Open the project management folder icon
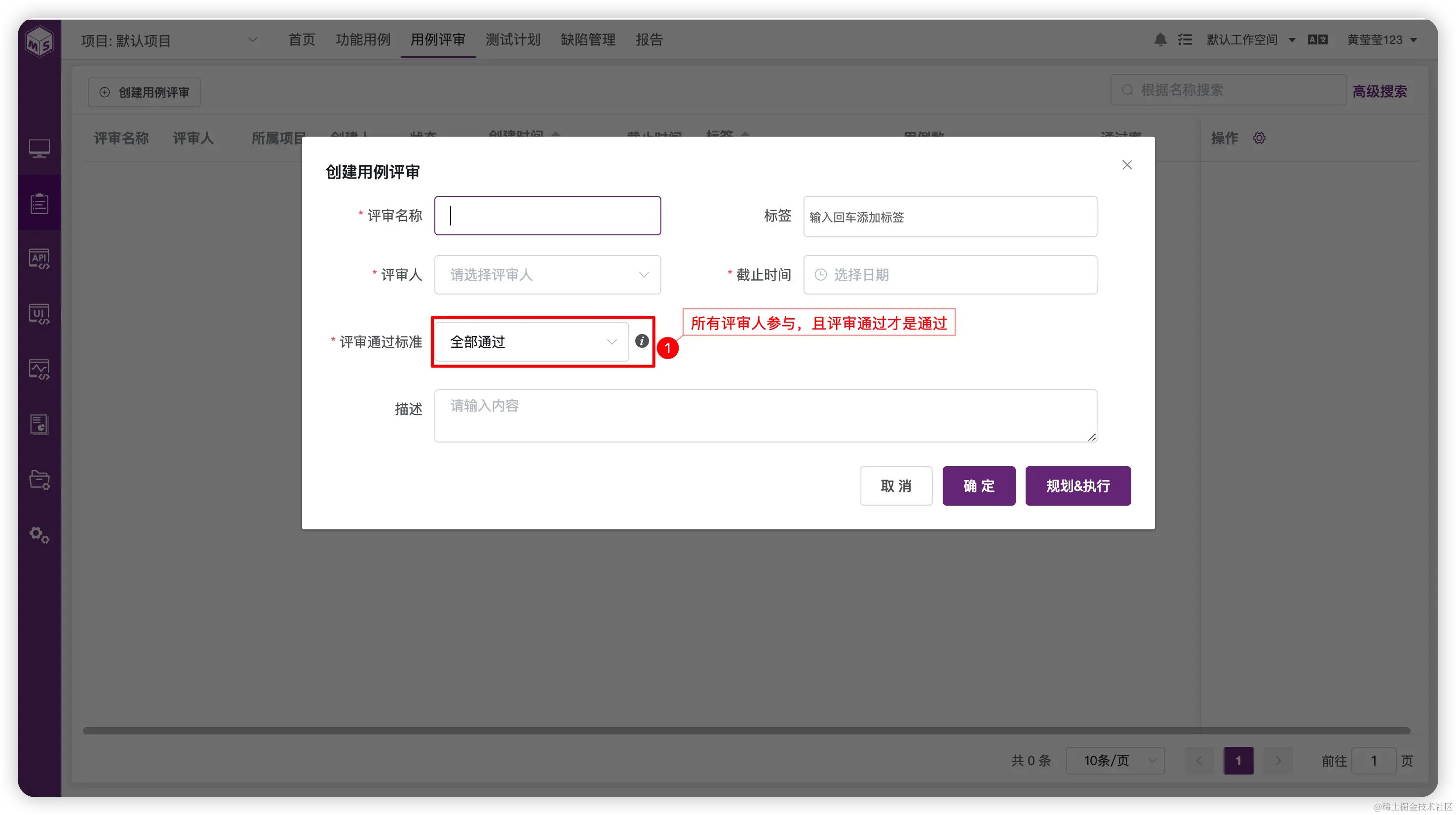 39,480
